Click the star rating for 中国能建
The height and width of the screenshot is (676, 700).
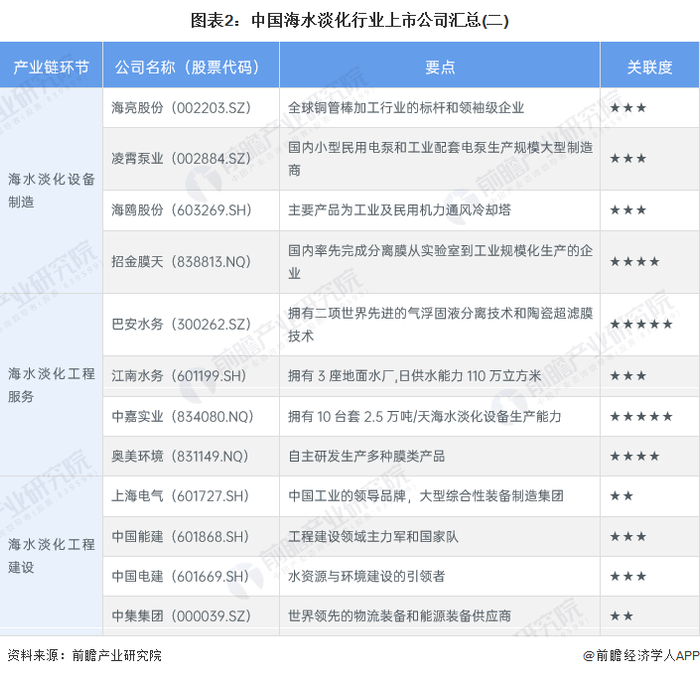pos(628,536)
